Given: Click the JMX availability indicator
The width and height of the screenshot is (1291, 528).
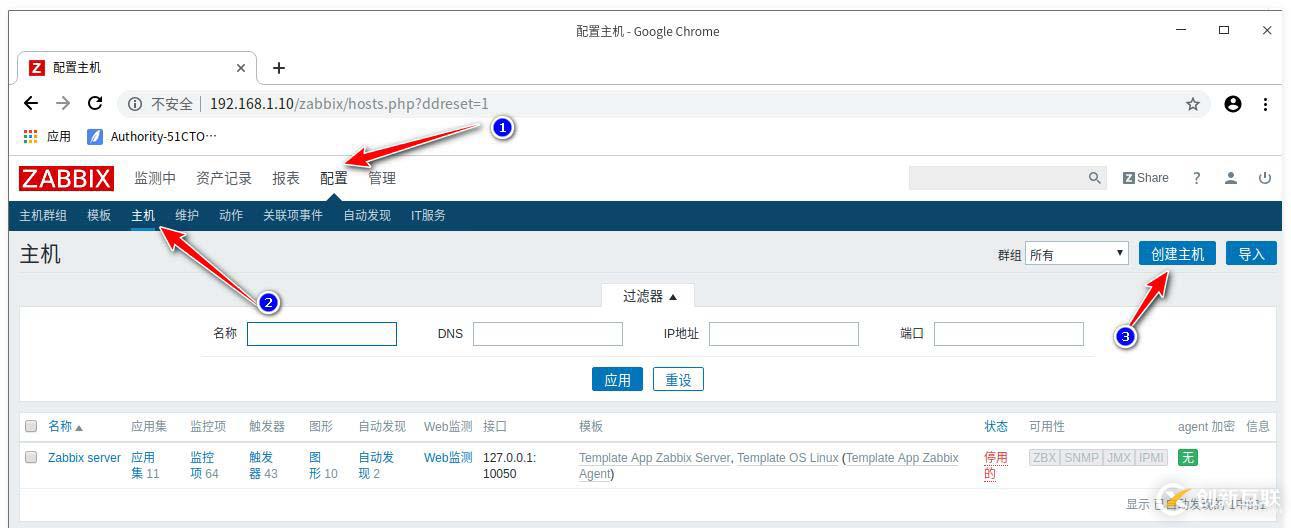Looking at the screenshot, I should (x=1118, y=458).
